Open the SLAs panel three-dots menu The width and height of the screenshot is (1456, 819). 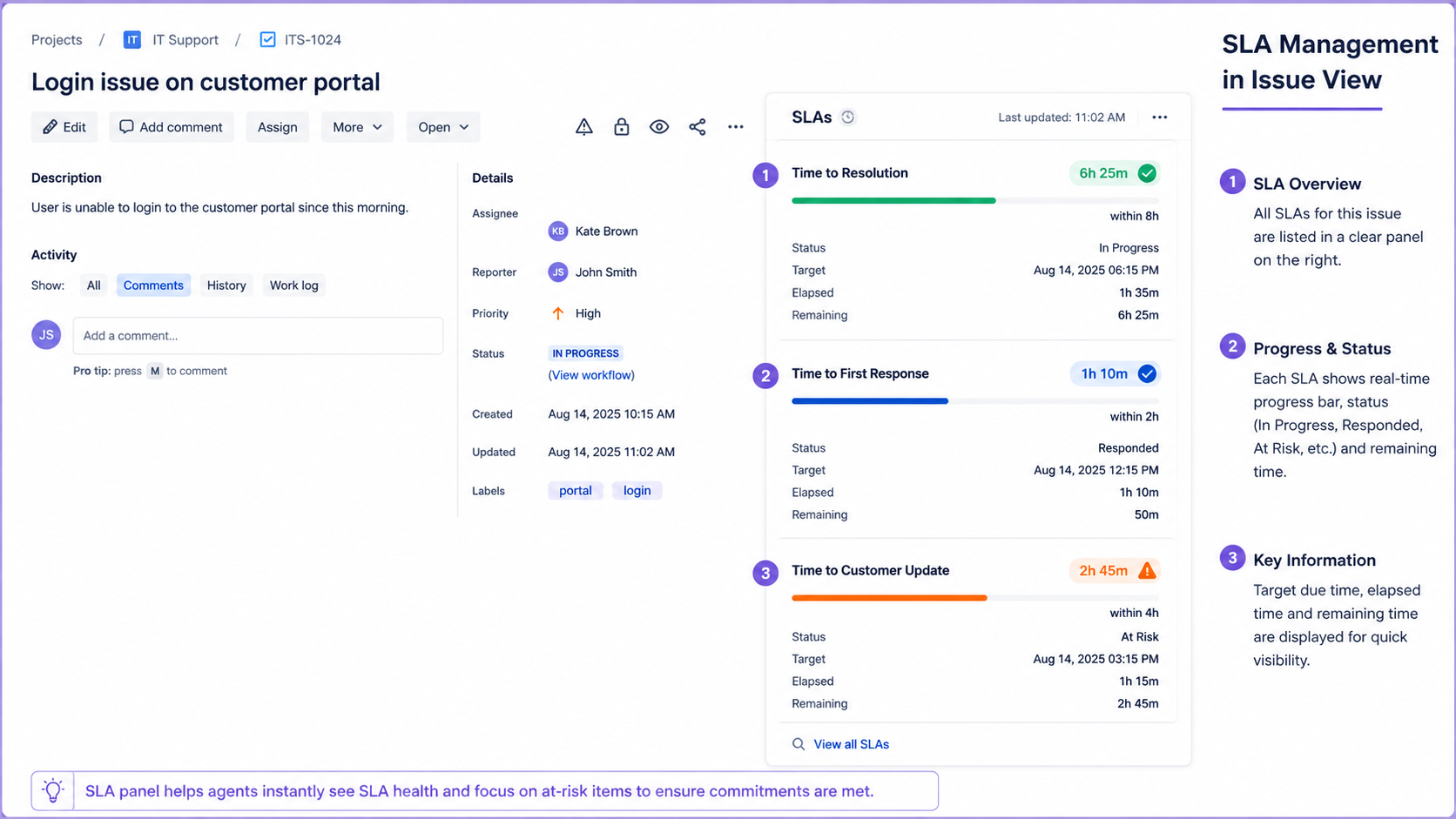pos(1160,117)
